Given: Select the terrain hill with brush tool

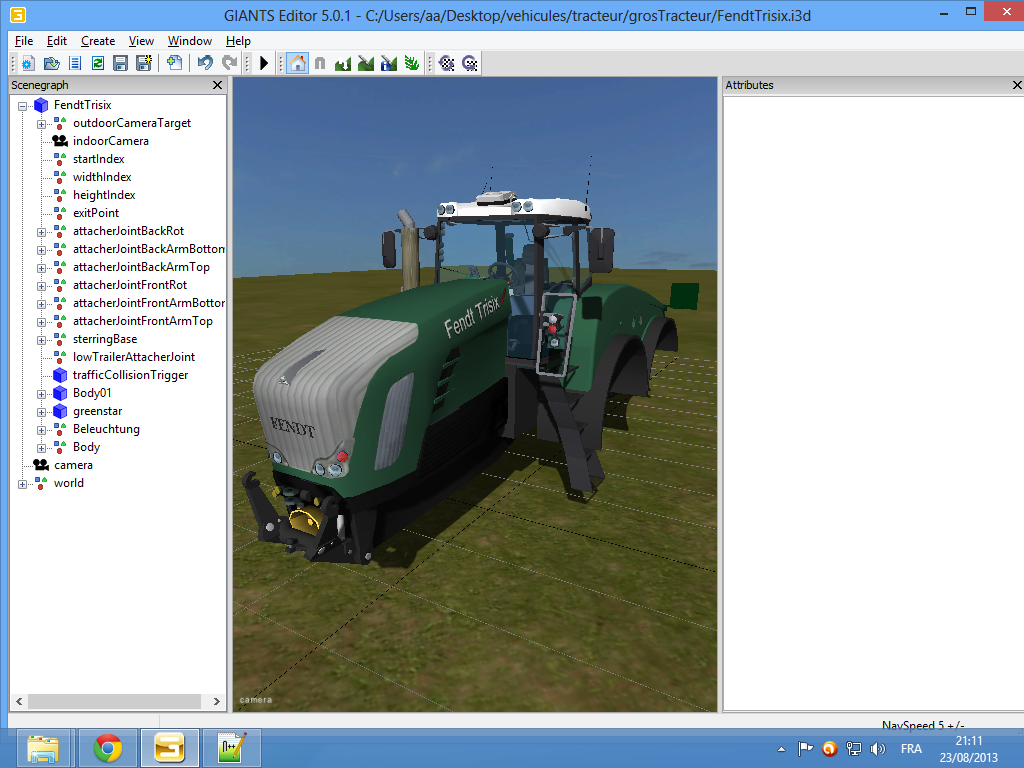Looking at the screenshot, I should (366, 63).
